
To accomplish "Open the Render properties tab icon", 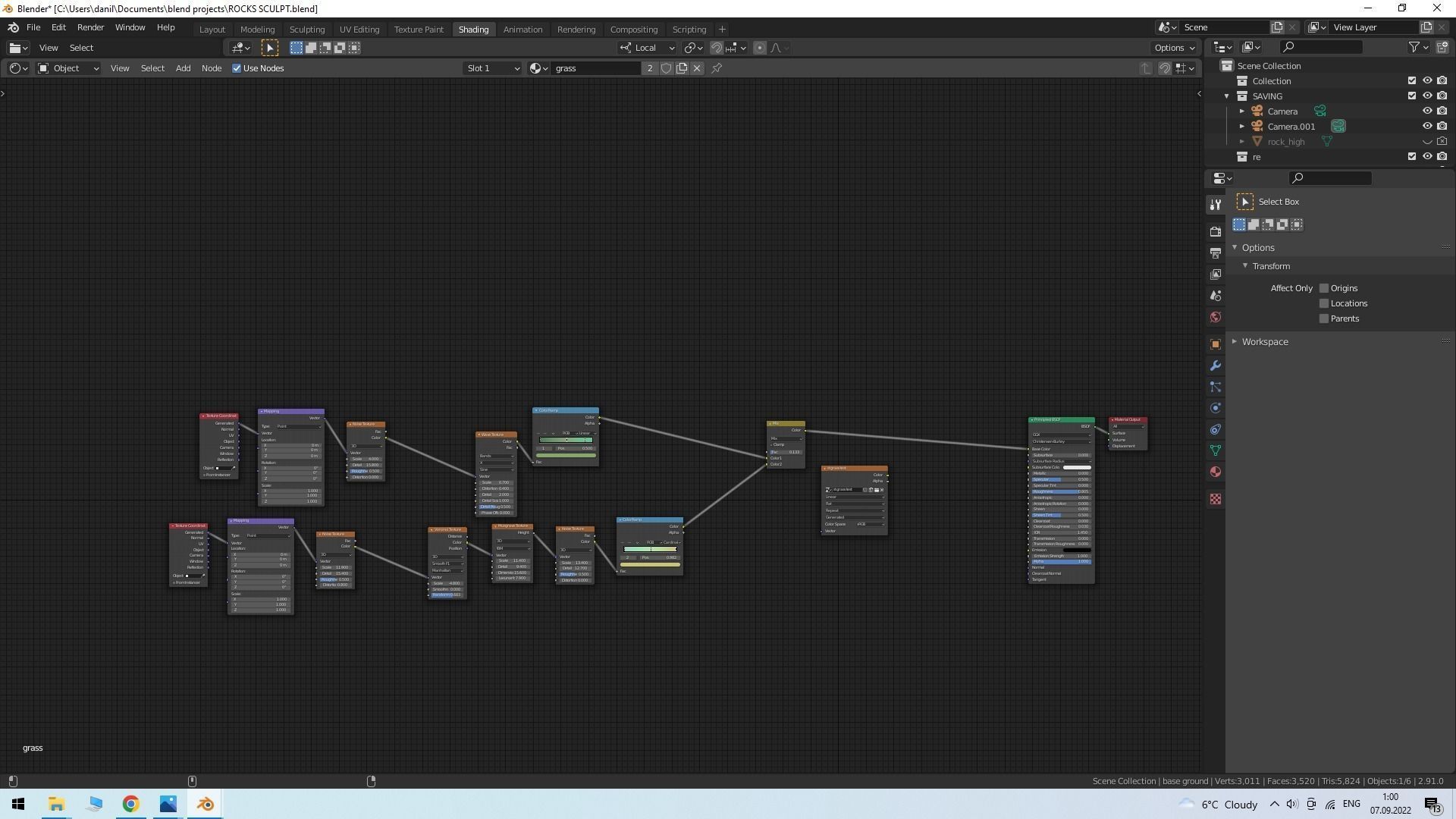I will coord(1216,231).
